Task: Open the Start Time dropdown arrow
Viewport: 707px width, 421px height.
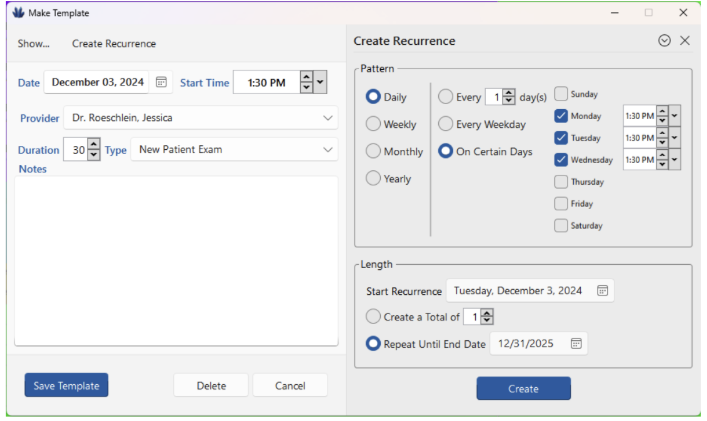Action: pos(320,82)
